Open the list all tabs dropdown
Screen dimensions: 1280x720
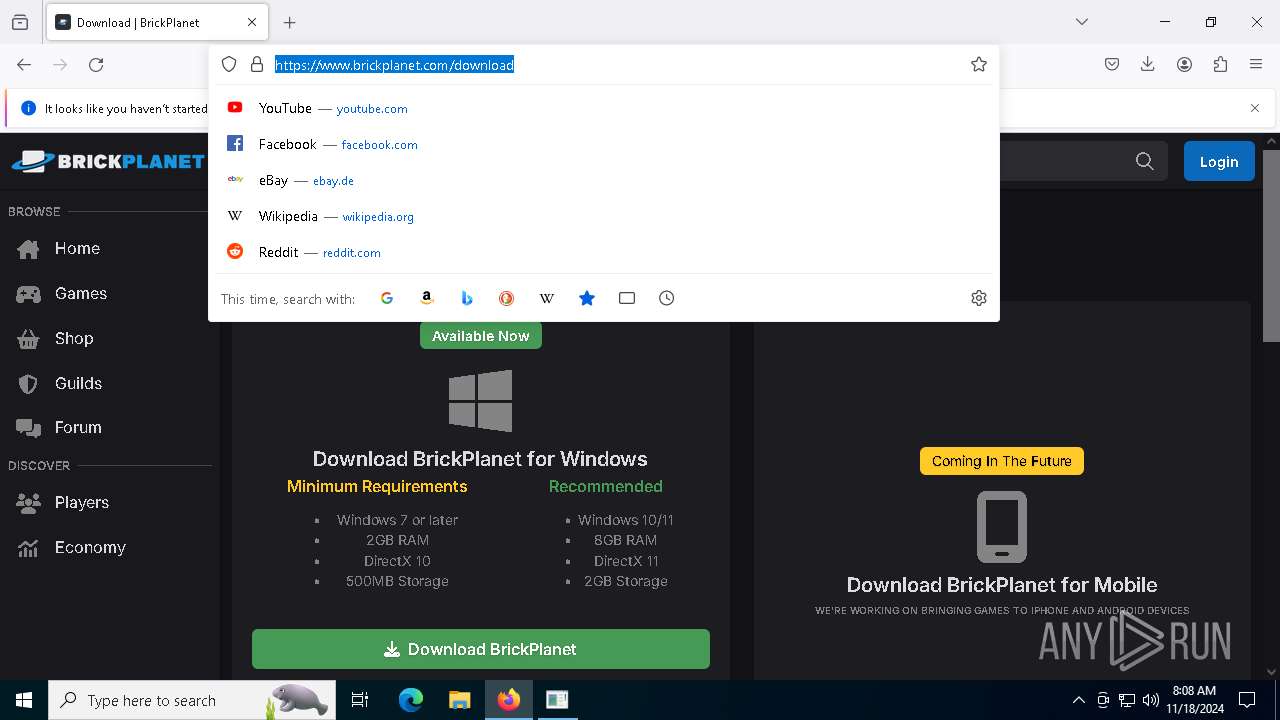tap(1082, 22)
